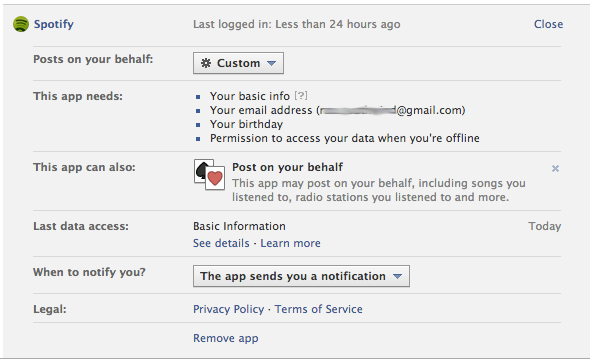
Task: Open the basic info question mark tooltip
Action: [x=301, y=96]
